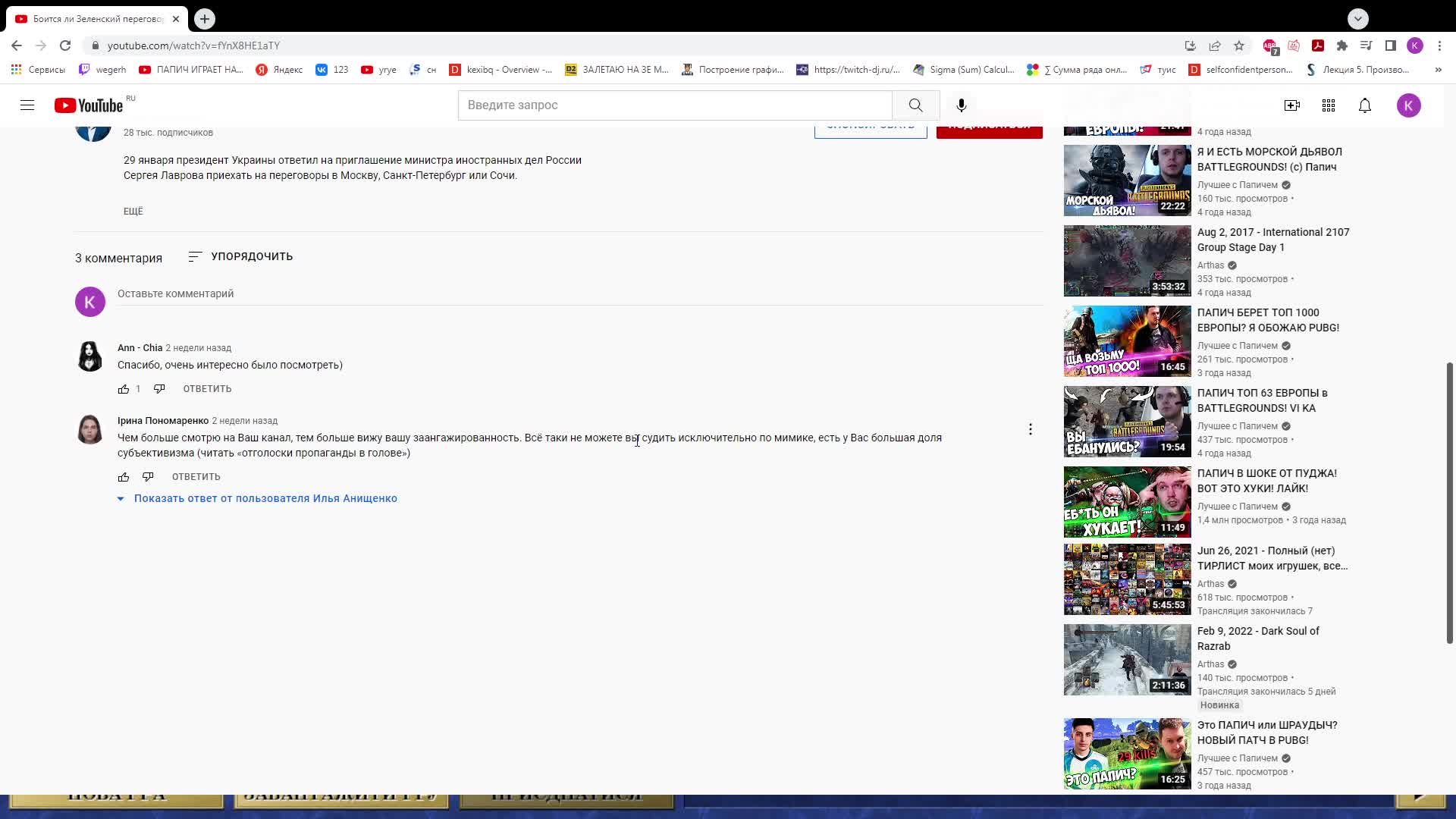This screenshot has height=819, width=1456.
Task: Open Ann - Chia commenter avatar
Action: click(x=90, y=356)
